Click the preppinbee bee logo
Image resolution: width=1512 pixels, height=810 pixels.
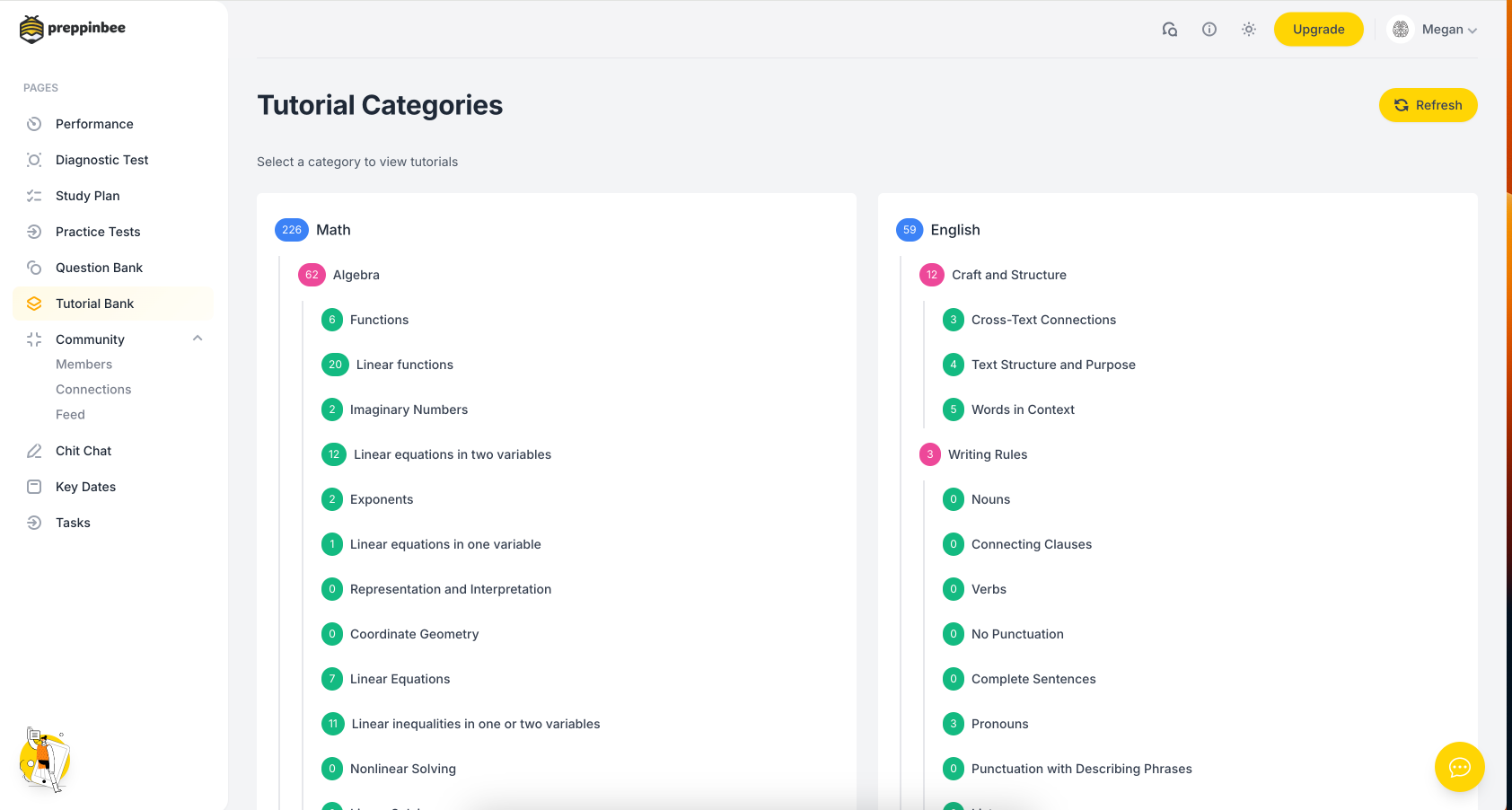(31, 29)
